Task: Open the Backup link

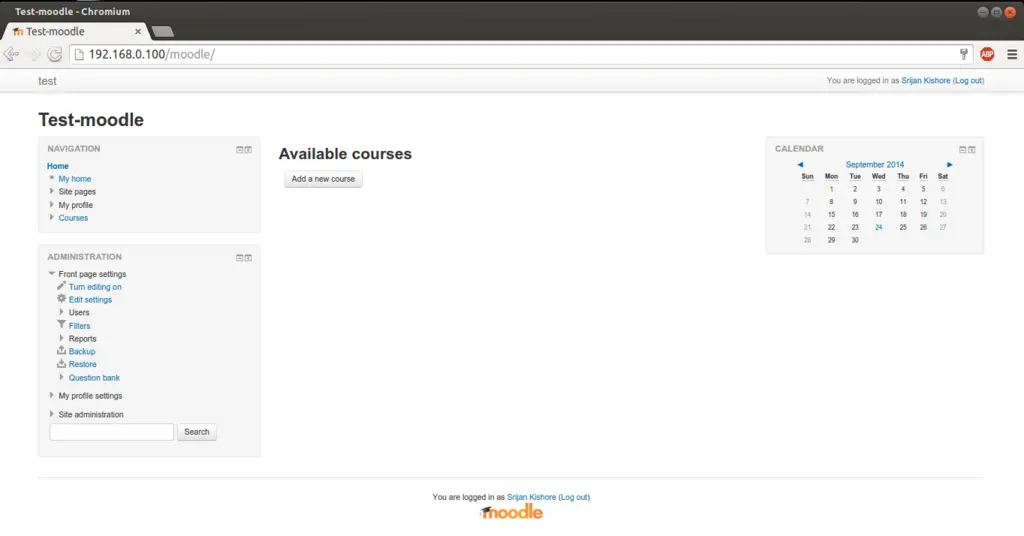Action: [82, 351]
